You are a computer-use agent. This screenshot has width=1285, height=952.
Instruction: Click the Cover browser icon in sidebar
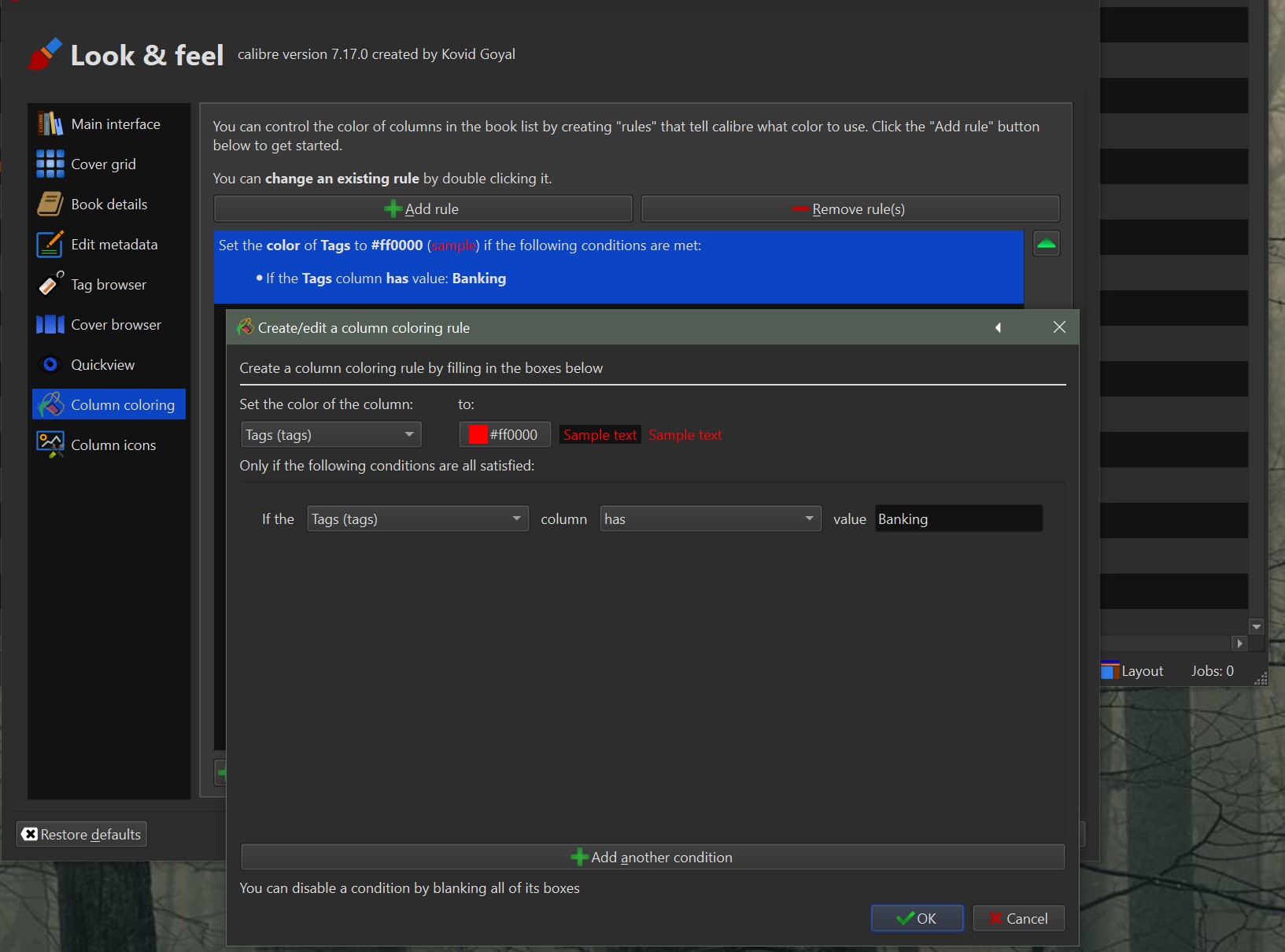pos(50,325)
